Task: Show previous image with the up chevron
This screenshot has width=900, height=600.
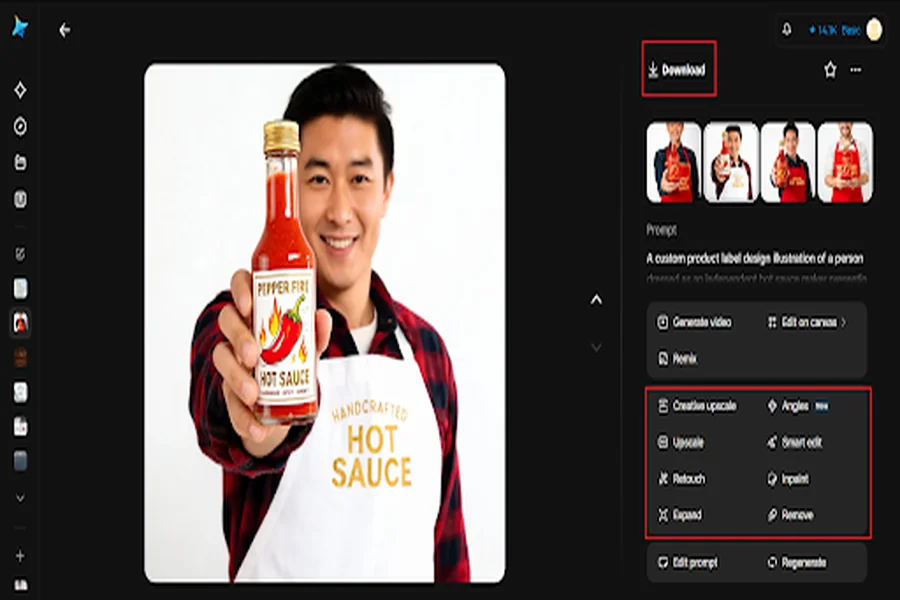Action: (x=596, y=300)
